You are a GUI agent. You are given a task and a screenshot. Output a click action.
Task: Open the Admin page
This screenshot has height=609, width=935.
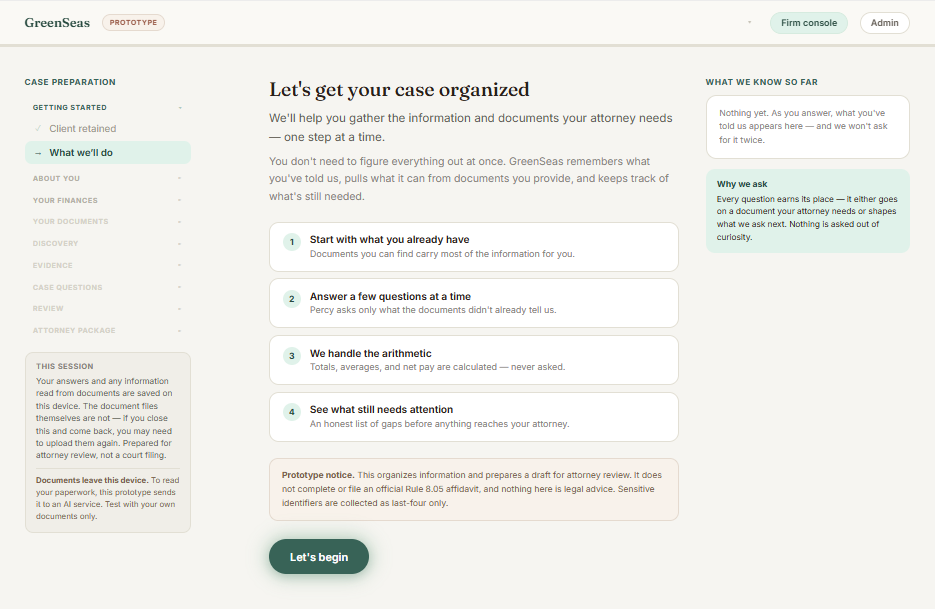884,23
